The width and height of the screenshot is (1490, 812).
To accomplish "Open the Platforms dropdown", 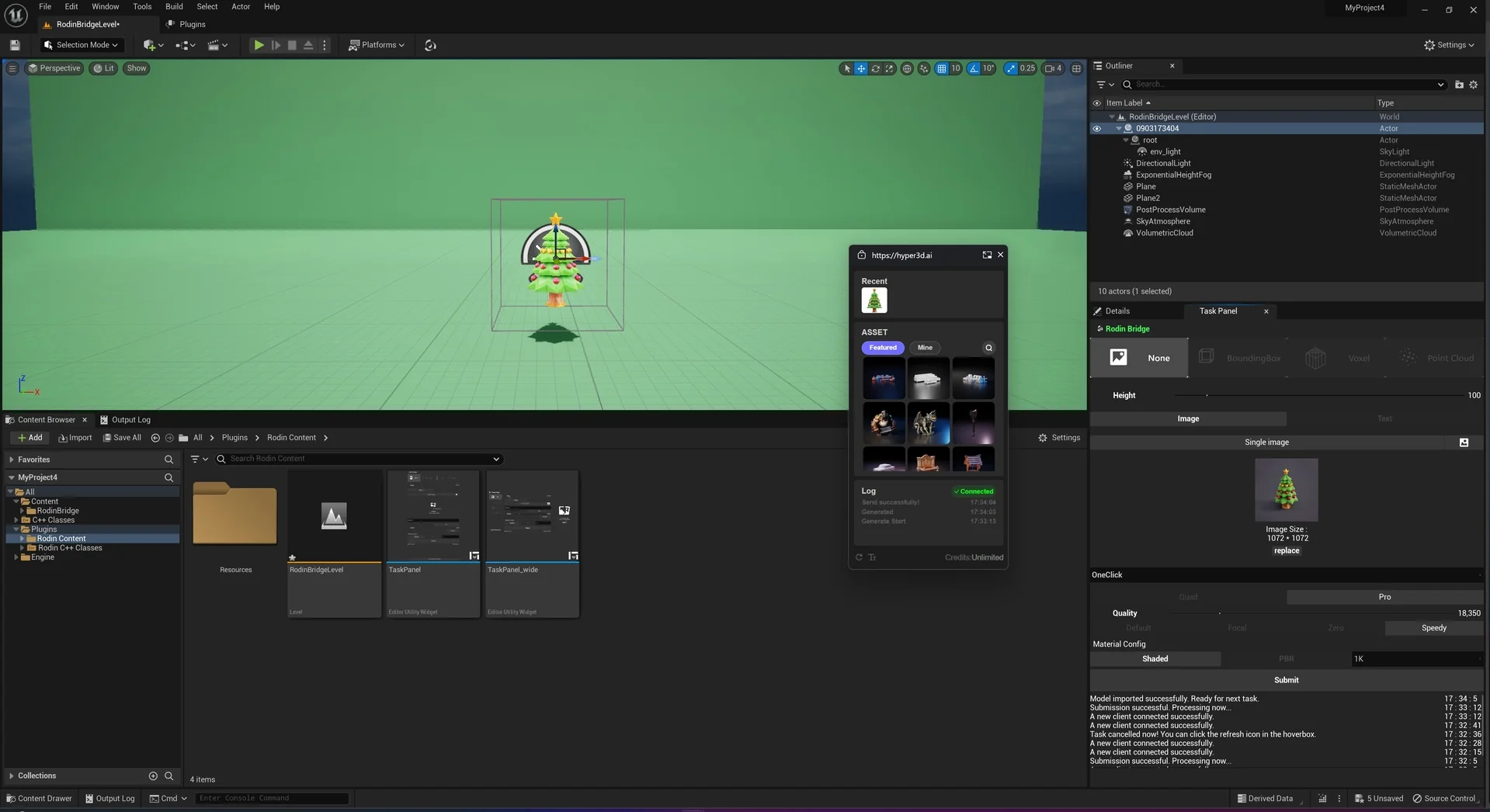I will click(377, 45).
